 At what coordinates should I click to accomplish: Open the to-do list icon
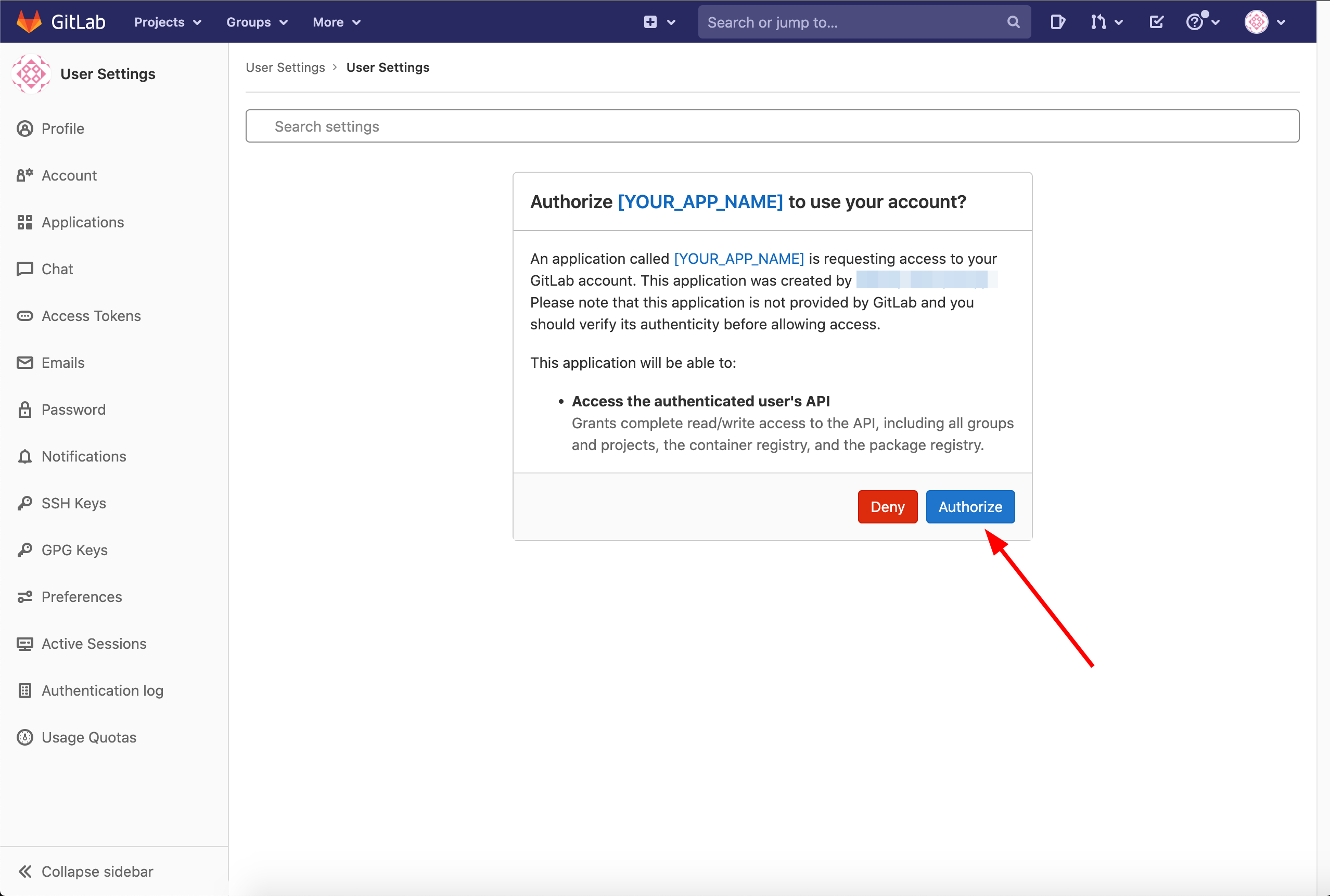[1156, 22]
